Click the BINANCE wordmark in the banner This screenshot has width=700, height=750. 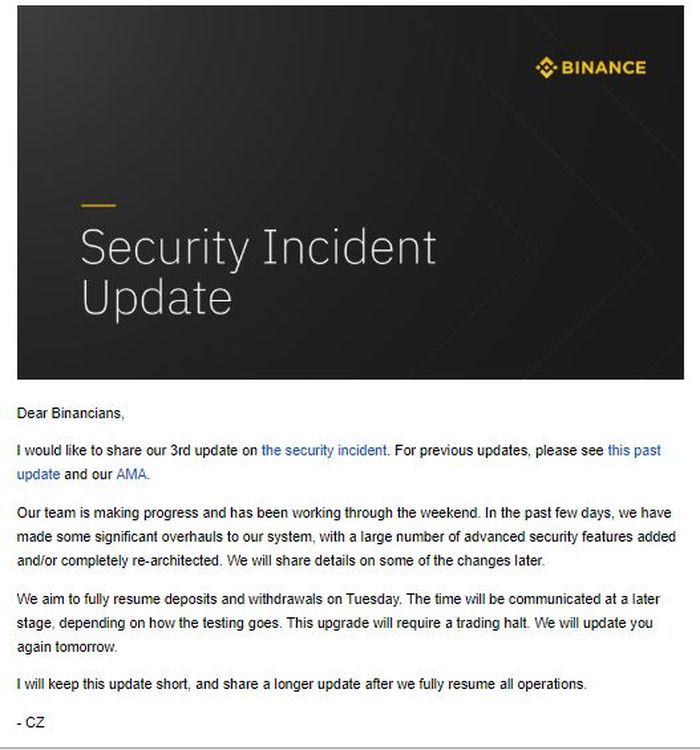603,68
